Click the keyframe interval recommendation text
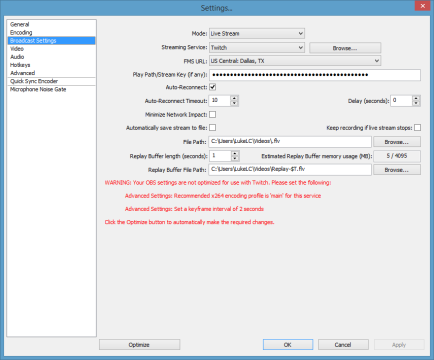 (194, 209)
